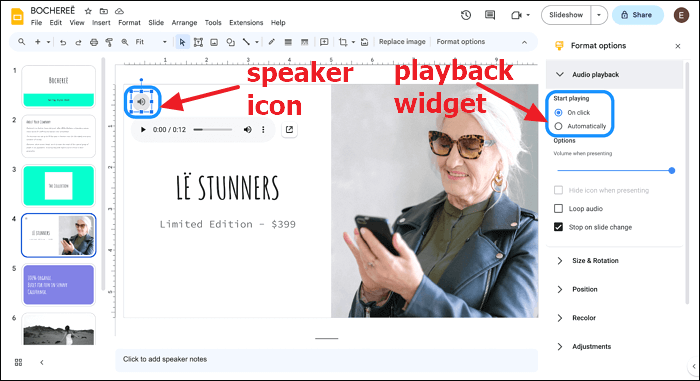The image size is (700, 381).
Task: Add a new slide with the plus icon
Action: coord(38,42)
